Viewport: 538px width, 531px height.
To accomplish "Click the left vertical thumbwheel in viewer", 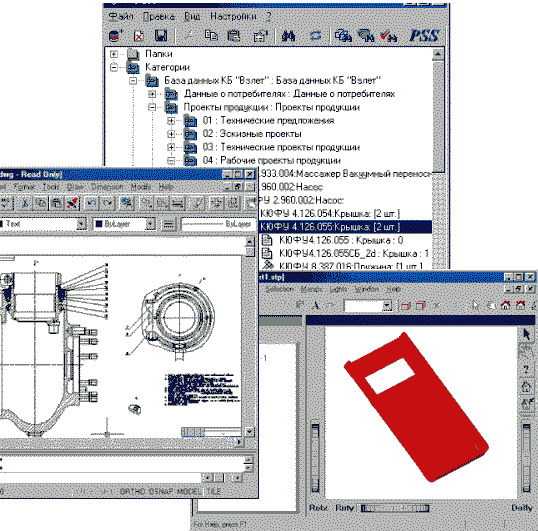I will 315,458.
